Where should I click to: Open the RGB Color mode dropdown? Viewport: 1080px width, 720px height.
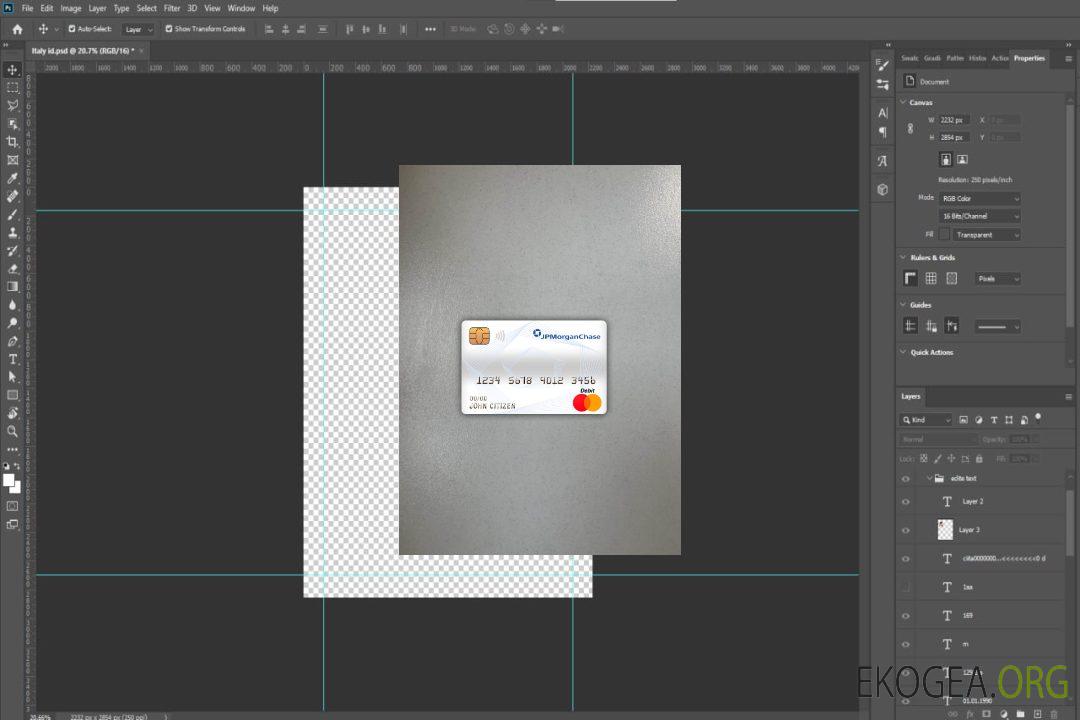980,198
